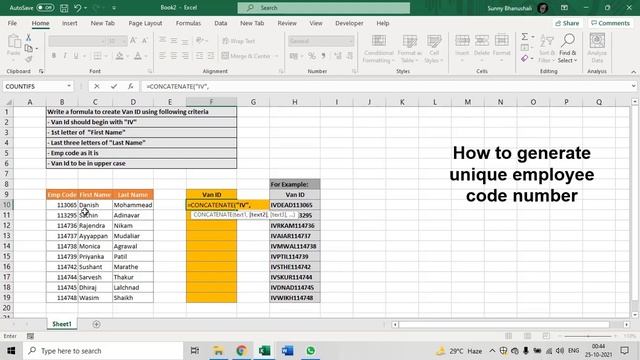Apply Percent Style format
The height and width of the screenshot is (360, 640).
pos(312,56)
